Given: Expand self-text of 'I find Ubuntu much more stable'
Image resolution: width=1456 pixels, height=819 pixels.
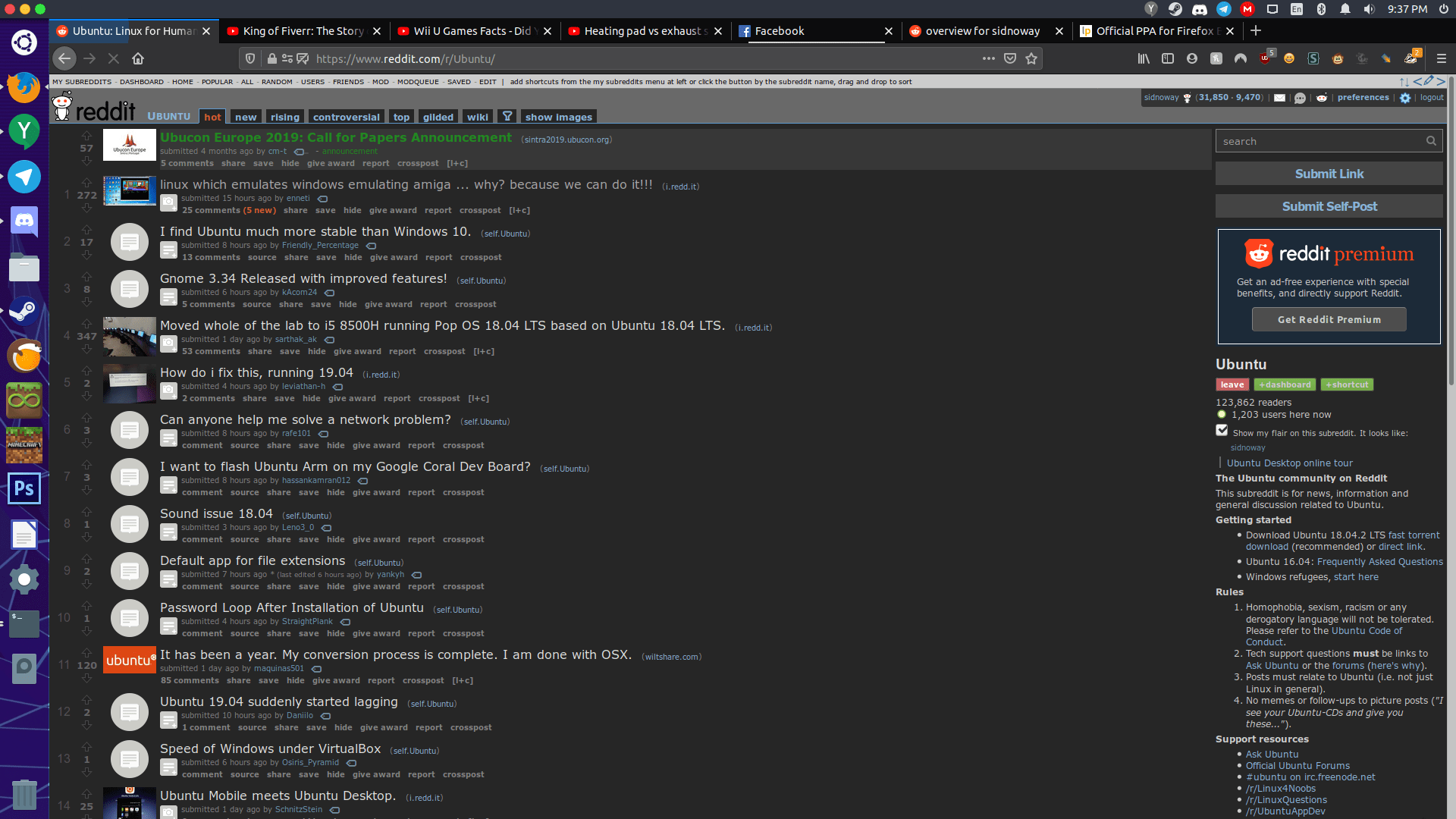Looking at the screenshot, I should [x=169, y=250].
